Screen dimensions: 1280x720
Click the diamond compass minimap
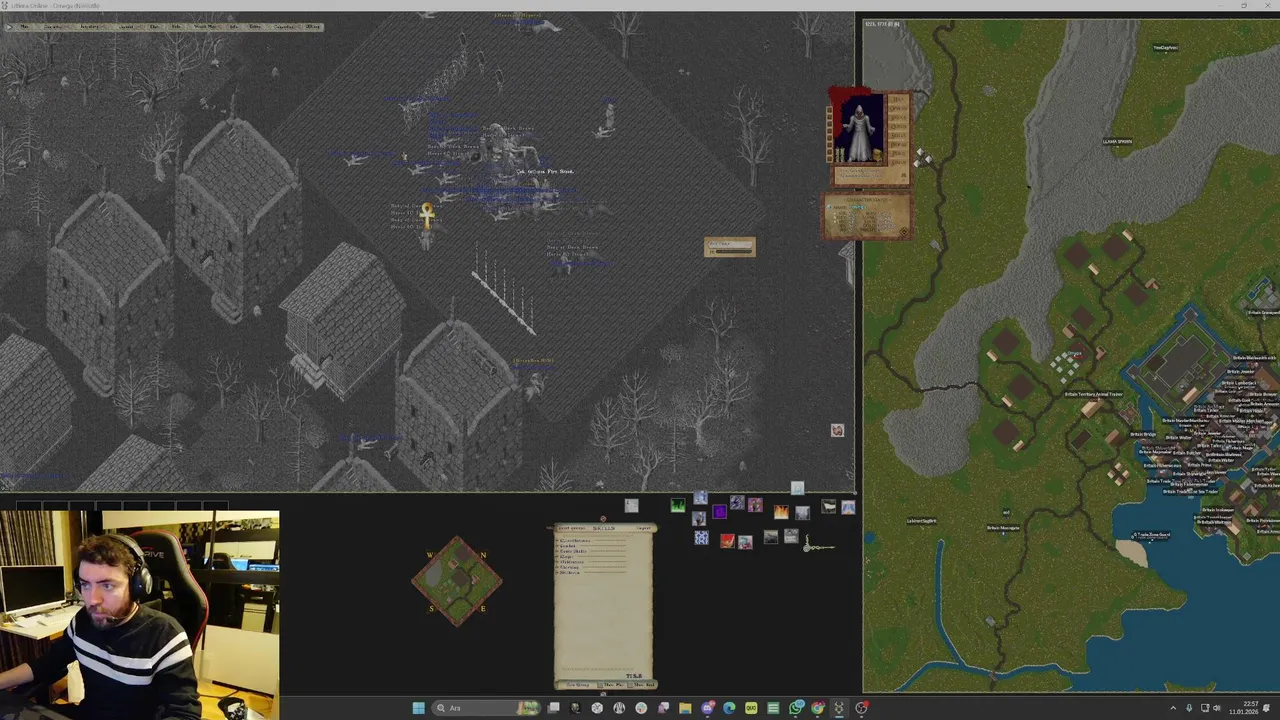point(457,581)
